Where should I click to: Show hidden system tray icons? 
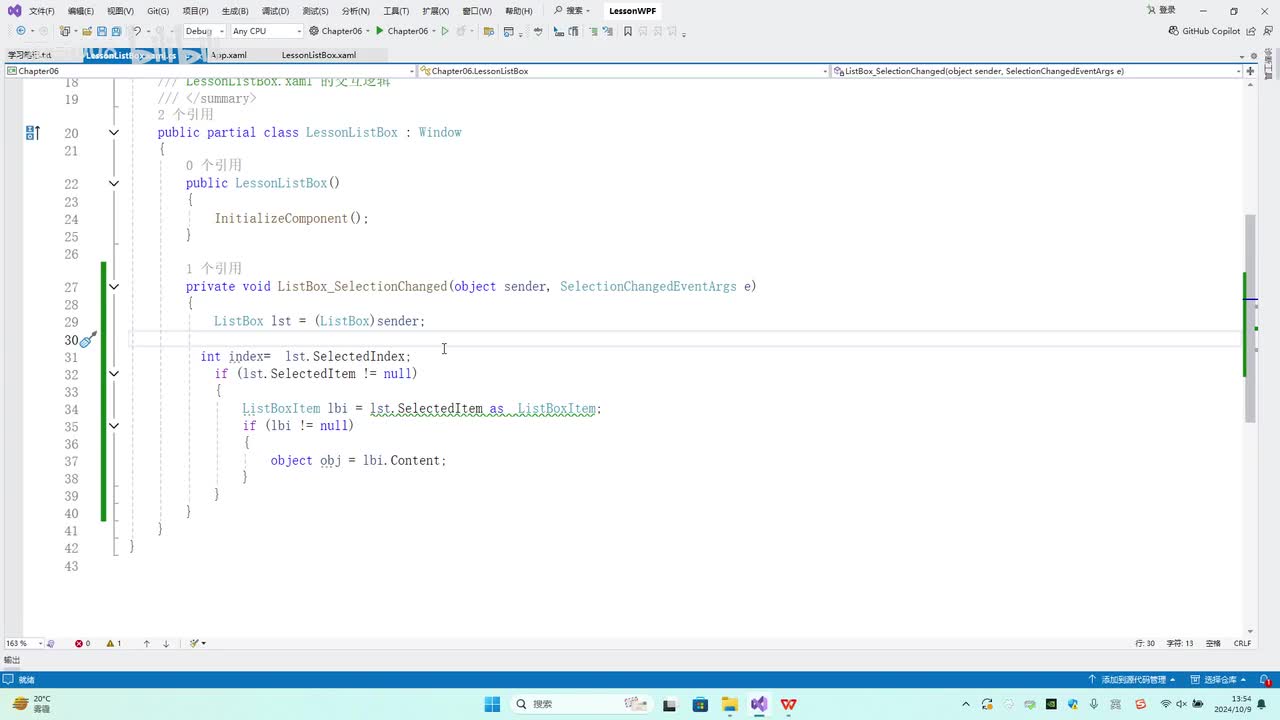pos(966,704)
